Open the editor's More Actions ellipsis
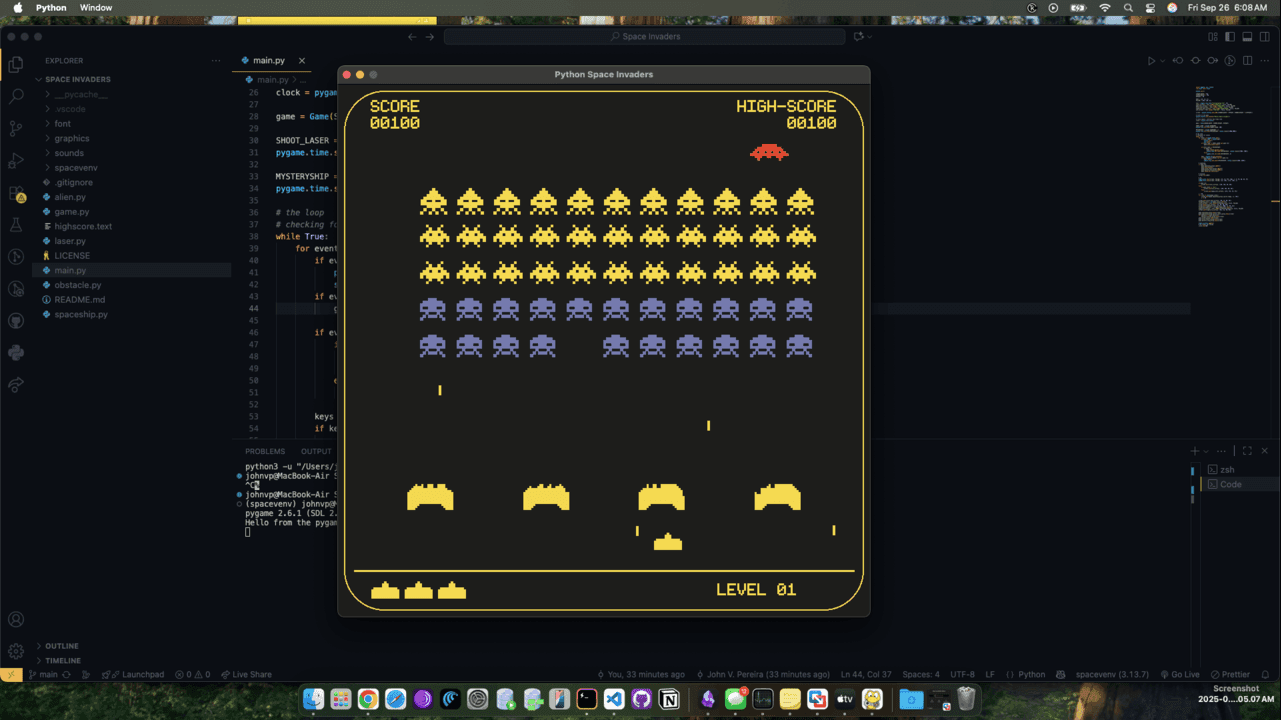The height and width of the screenshot is (720, 1281). click(1264, 61)
